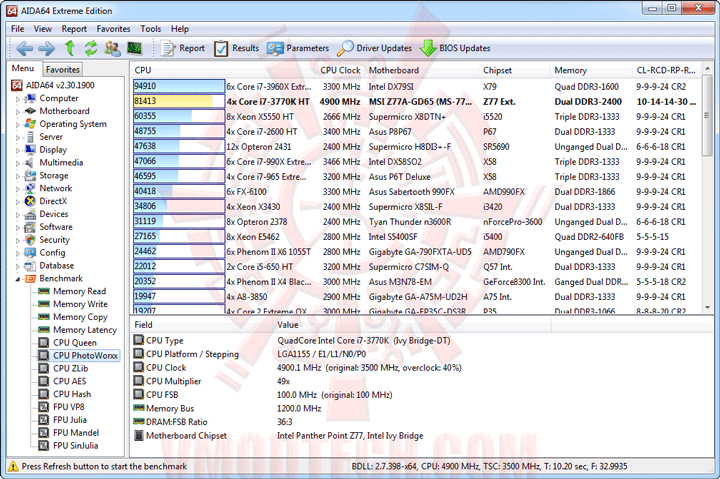Open the File menu

pyautogui.click(x=17, y=29)
